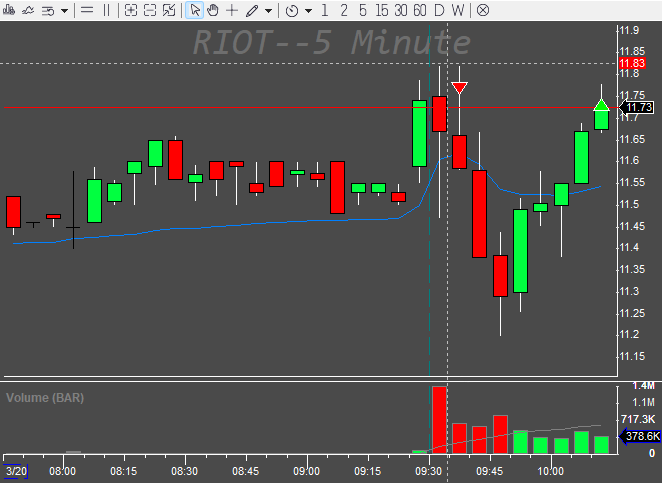Switch to the Weekly (W) timeframe
Image resolution: width=662 pixels, height=483 pixels.
(x=458, y=10)
